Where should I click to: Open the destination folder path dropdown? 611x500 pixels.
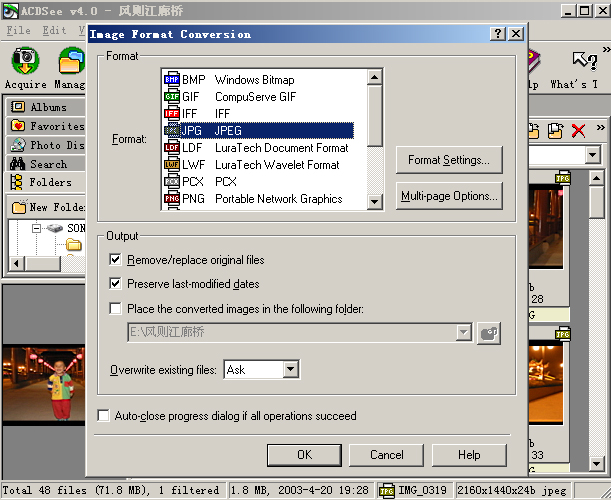click(464, 333)
